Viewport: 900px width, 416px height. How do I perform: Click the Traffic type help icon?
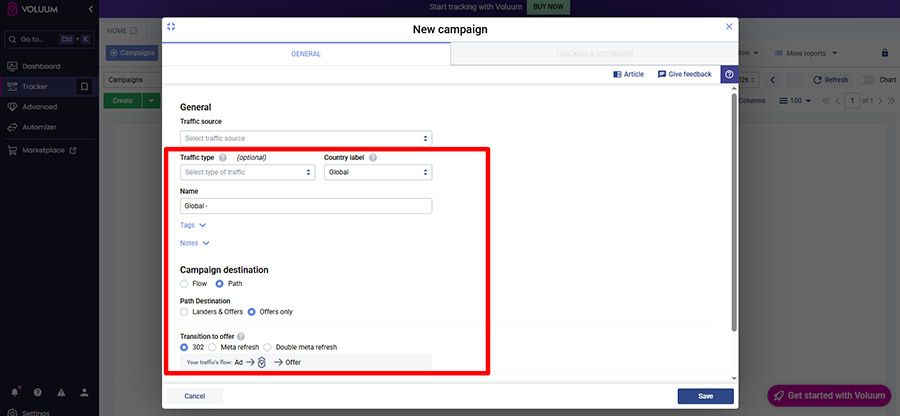click(x=223, y=157)
